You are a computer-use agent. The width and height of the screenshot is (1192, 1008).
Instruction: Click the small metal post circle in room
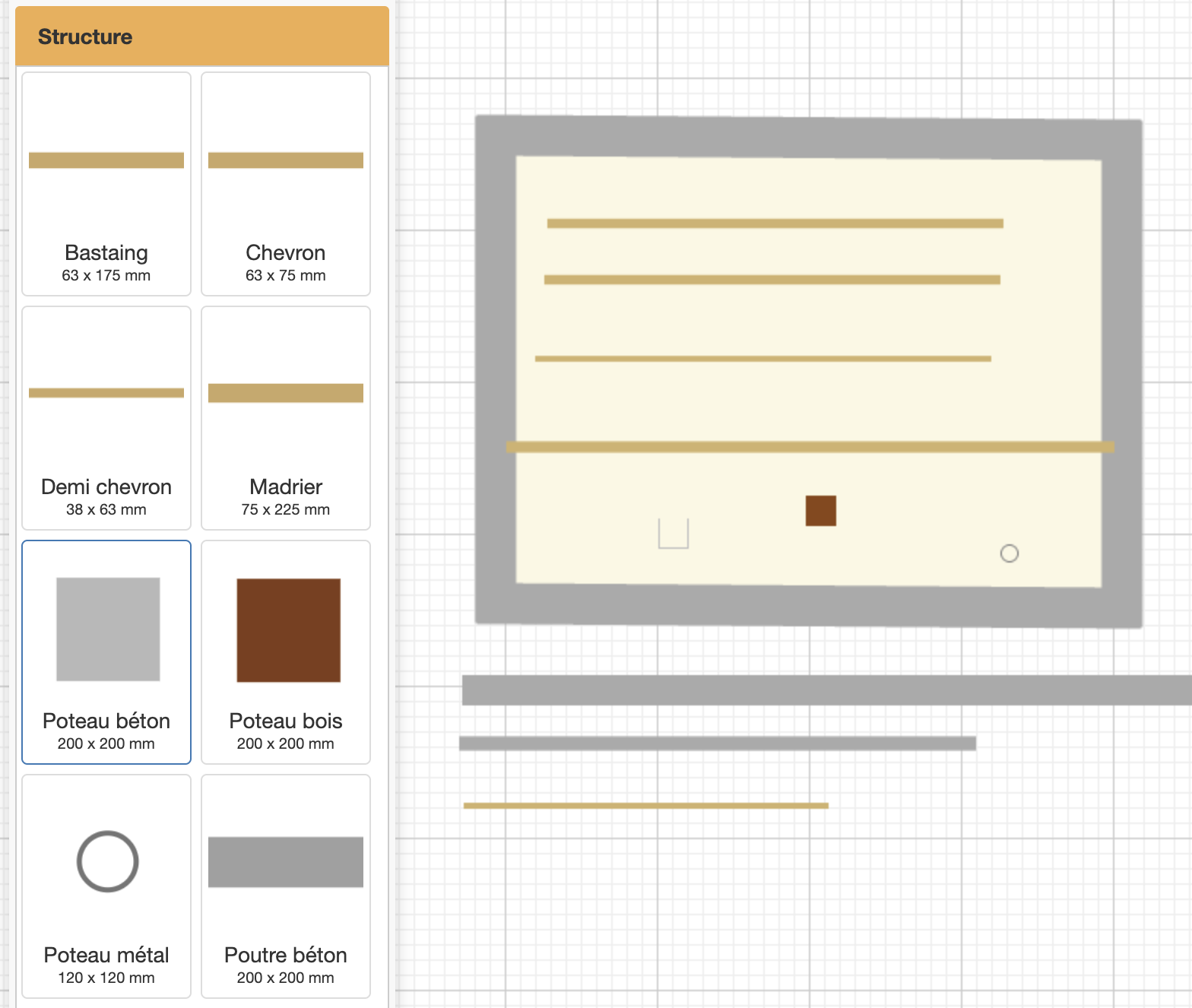(x=1010, y=553)
